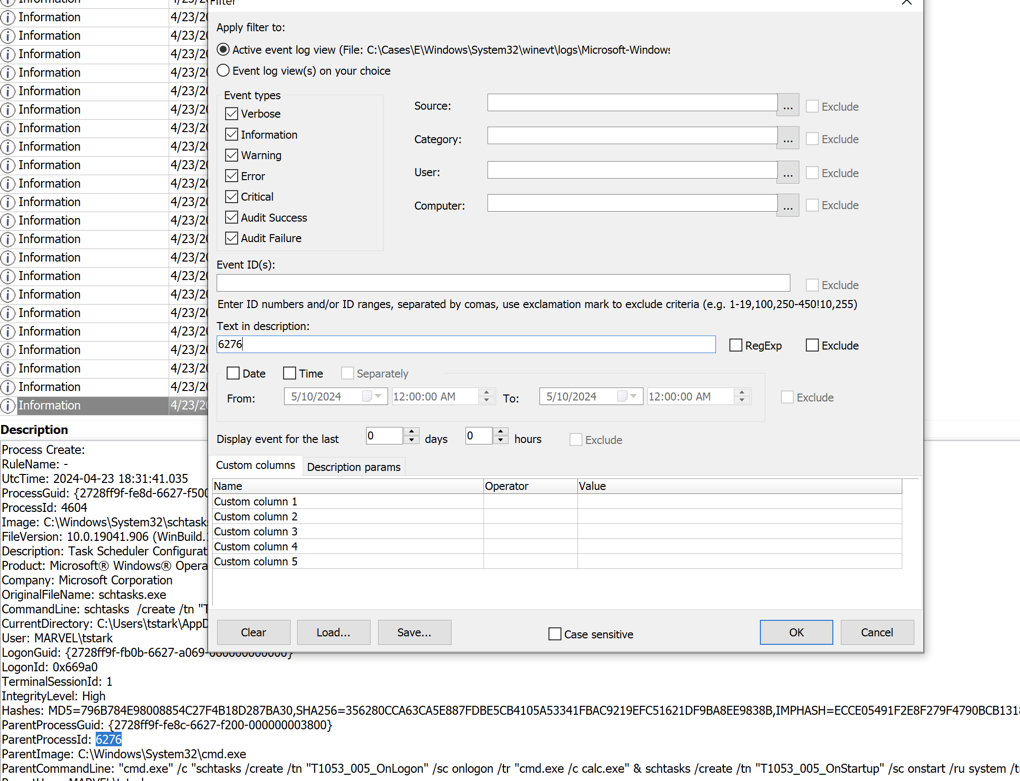The width and height of the screenshot is (1020, 781).
Task: Uncheck Audit Success event type
Action: click(x=232, y=217)
